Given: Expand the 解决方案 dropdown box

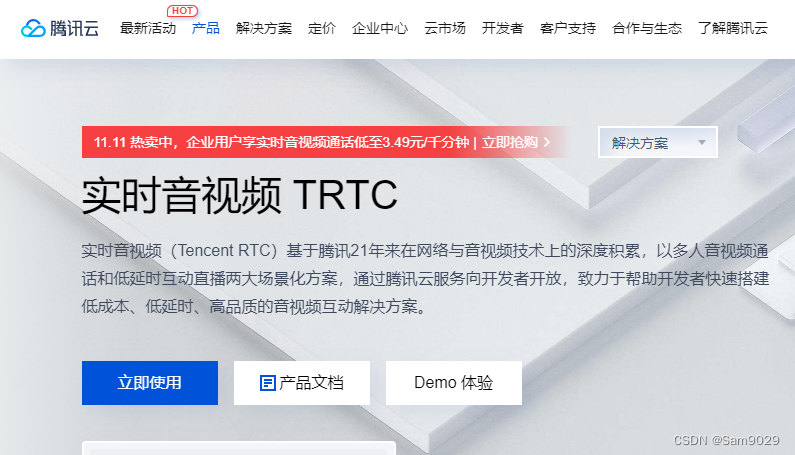Looking at the screenshot, I should pyautogui.click(x=658, y=142).
